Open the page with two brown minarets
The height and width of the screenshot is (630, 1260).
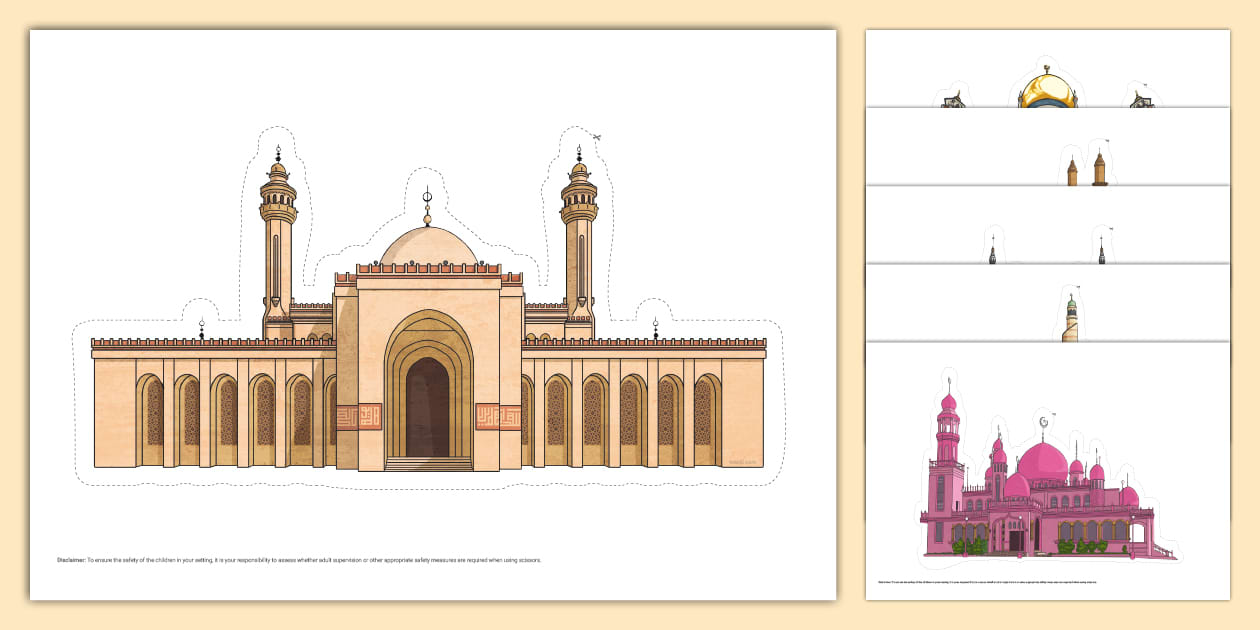tap(1047, 148)
